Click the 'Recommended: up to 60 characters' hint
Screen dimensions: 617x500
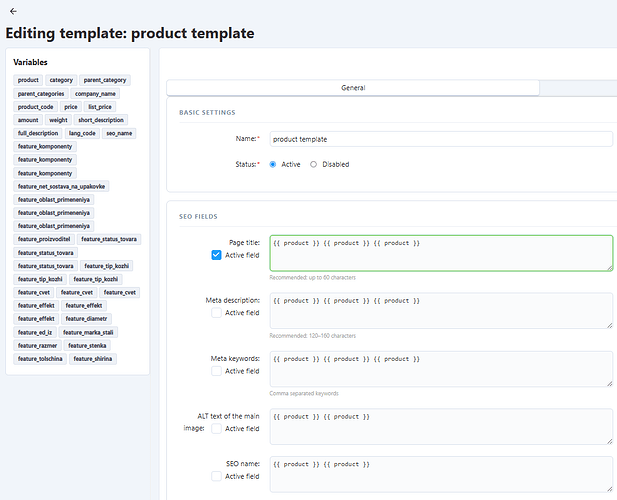click(x=312, y=278)
